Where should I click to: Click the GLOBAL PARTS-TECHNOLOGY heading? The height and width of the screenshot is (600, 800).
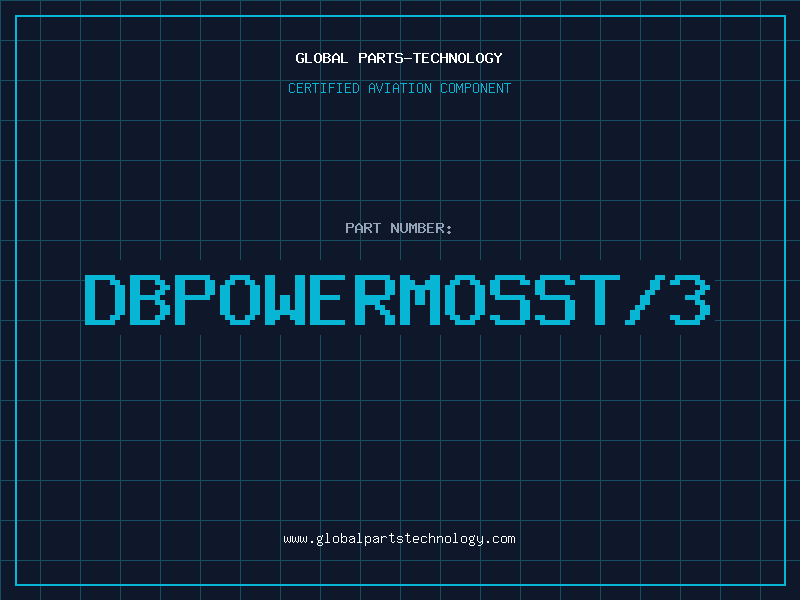[399, 58]
